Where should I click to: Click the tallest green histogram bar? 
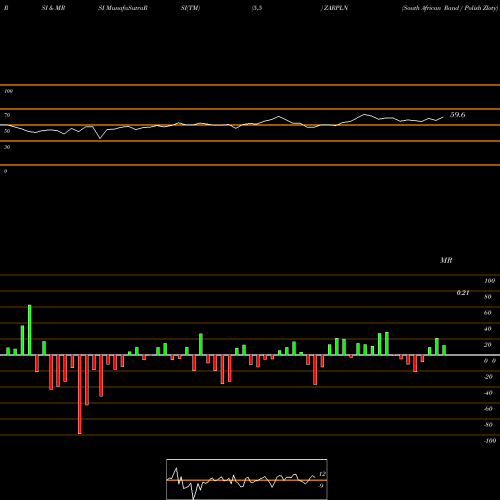[x=30, y=330]
